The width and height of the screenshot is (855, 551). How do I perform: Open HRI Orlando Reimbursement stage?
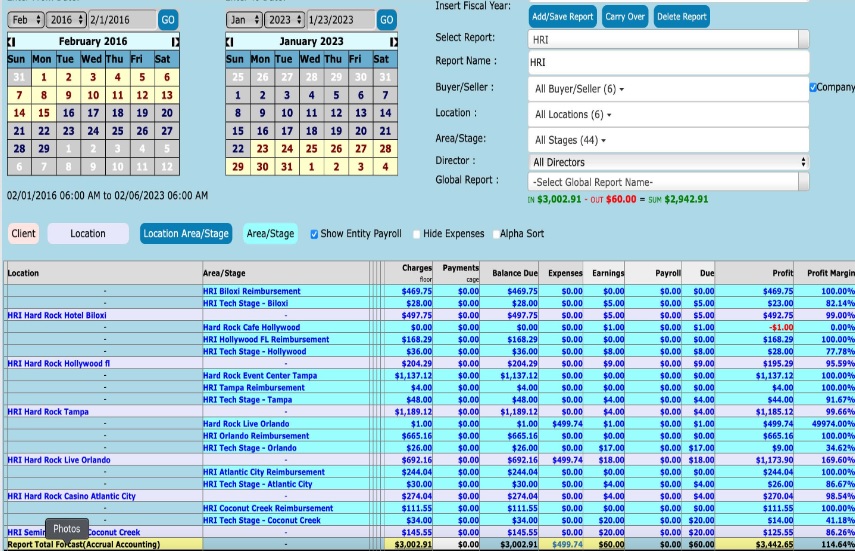point(256,436)
